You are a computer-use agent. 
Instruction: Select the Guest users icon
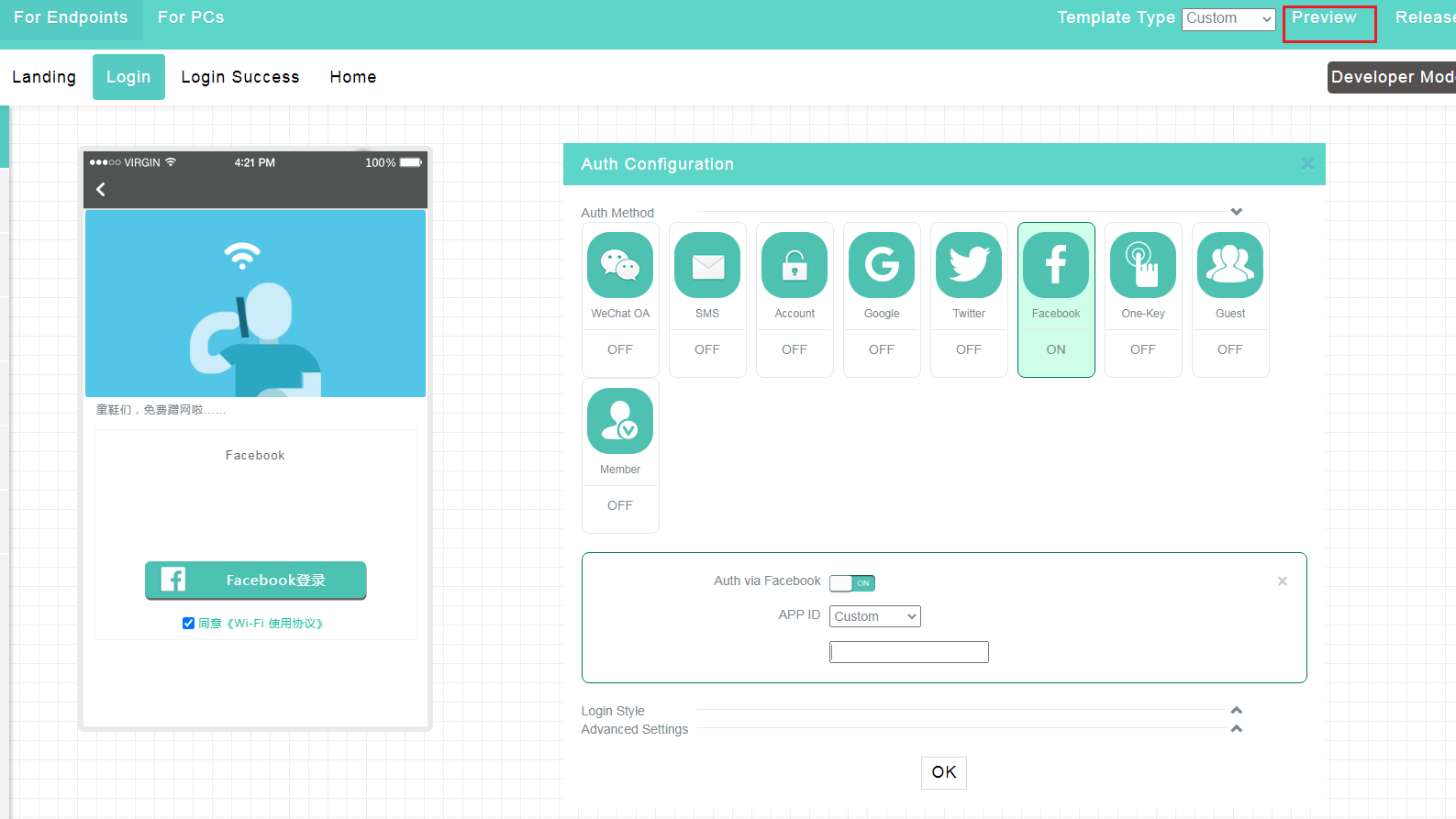pyautogui.click(x=1230, y=265)
